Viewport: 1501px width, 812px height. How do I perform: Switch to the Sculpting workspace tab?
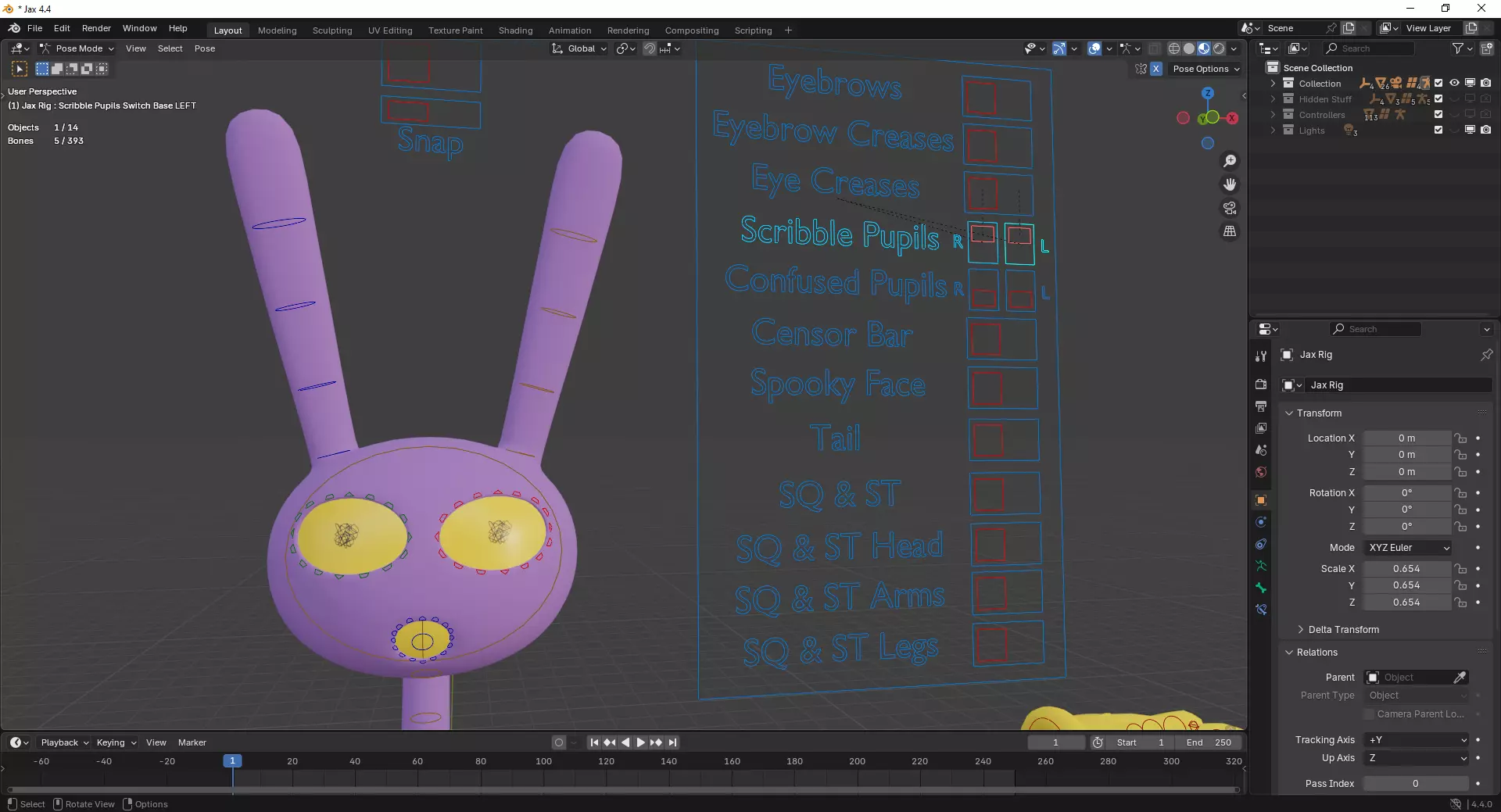pyautogui.click(x=332, y=30)
